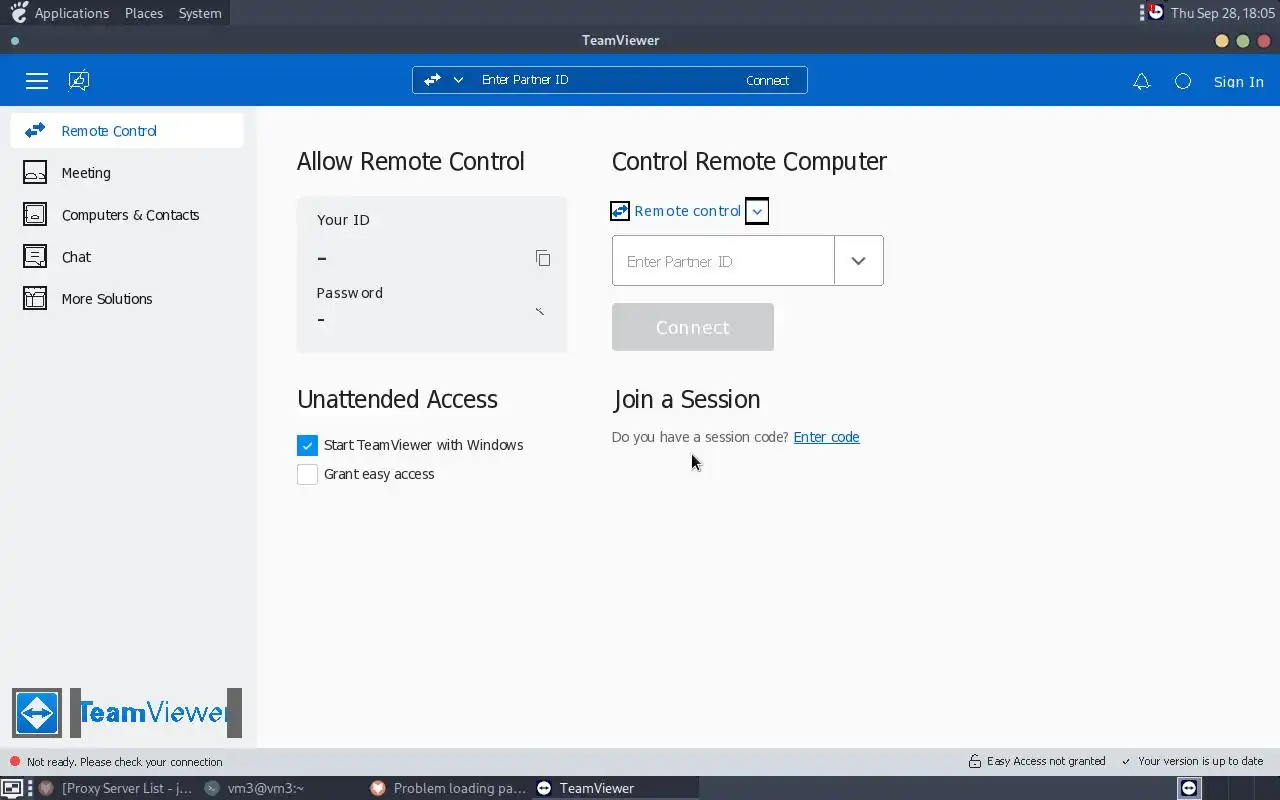Viewport: 1280px width, 800px height.
Task: Click the gray Connect button
Action: [693, 327]
